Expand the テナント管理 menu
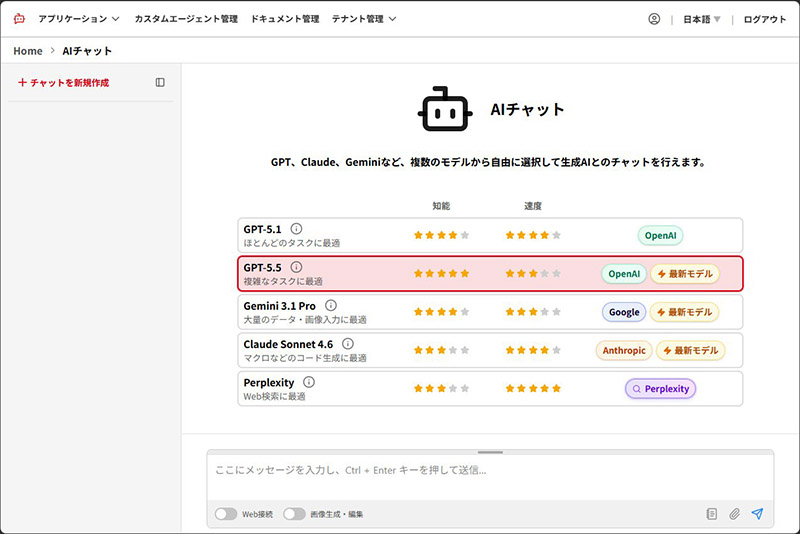The image size is (800, 534). coord(364,19)
